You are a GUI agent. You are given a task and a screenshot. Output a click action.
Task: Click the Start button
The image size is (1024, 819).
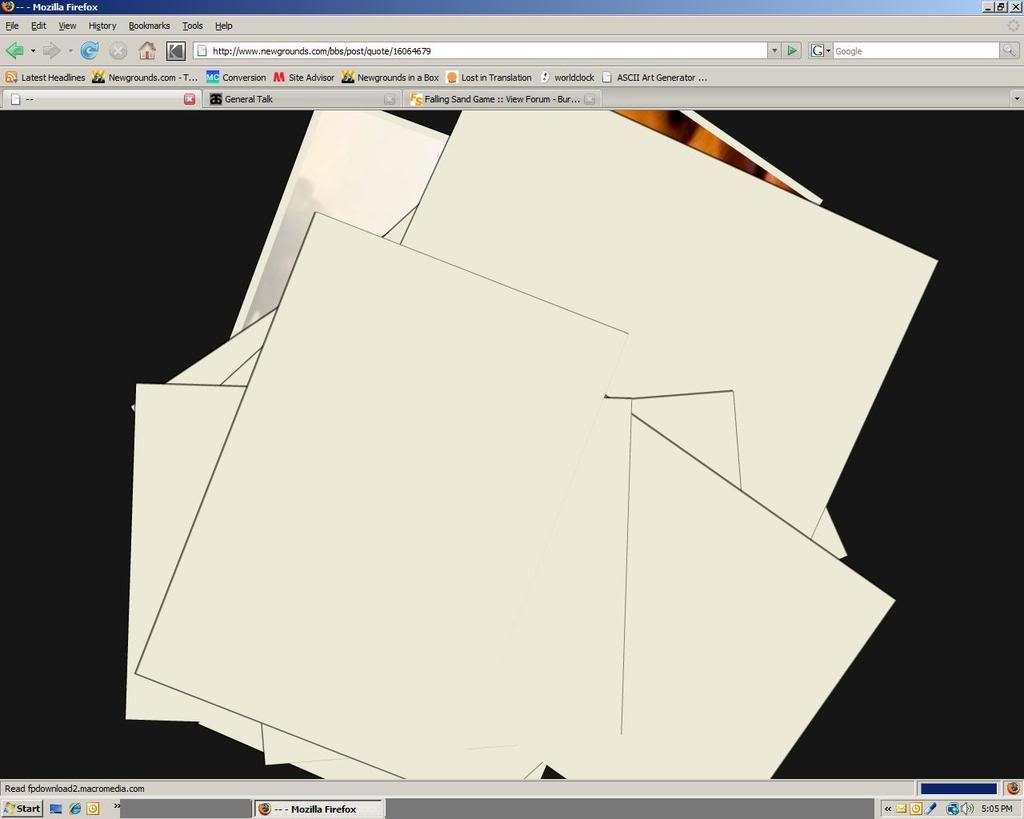22,808
